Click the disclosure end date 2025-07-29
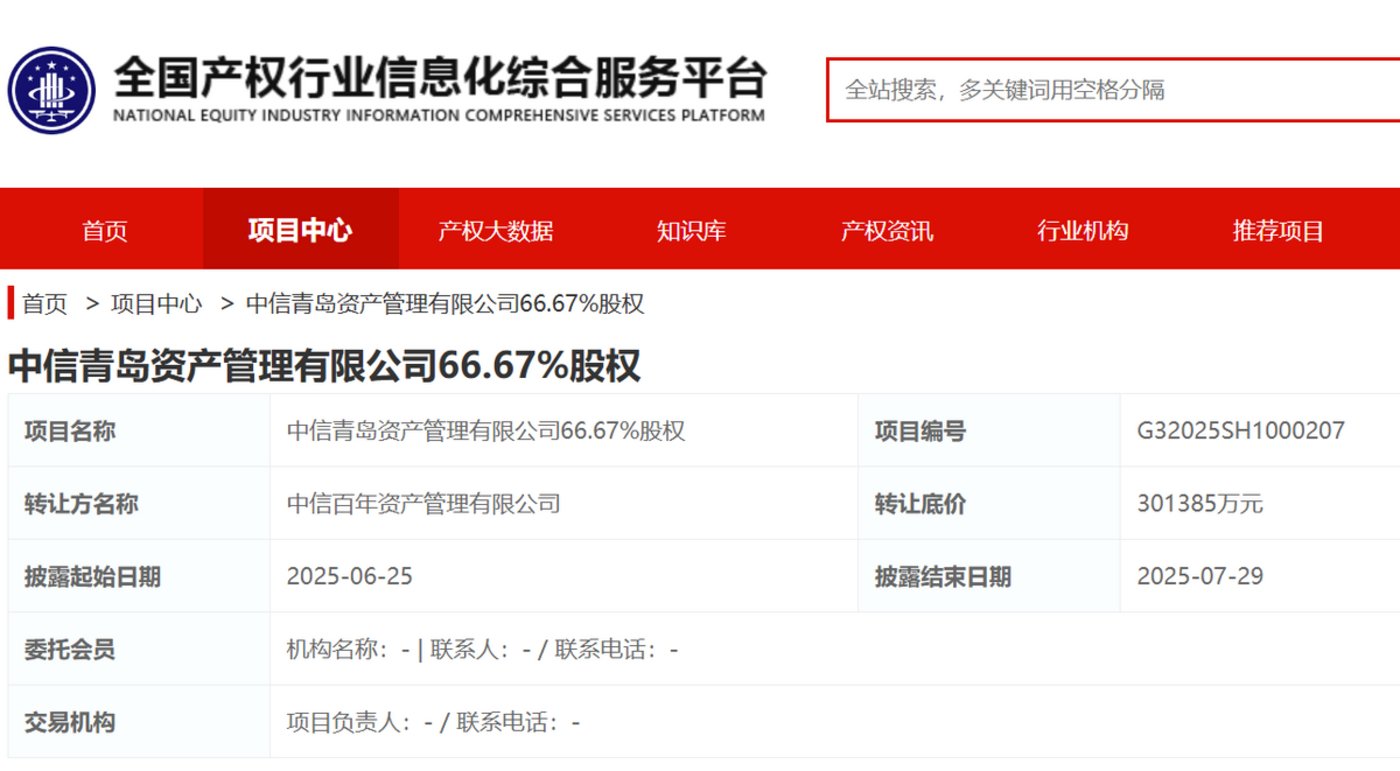The image size is (1400, 771). coord(1199,577)
